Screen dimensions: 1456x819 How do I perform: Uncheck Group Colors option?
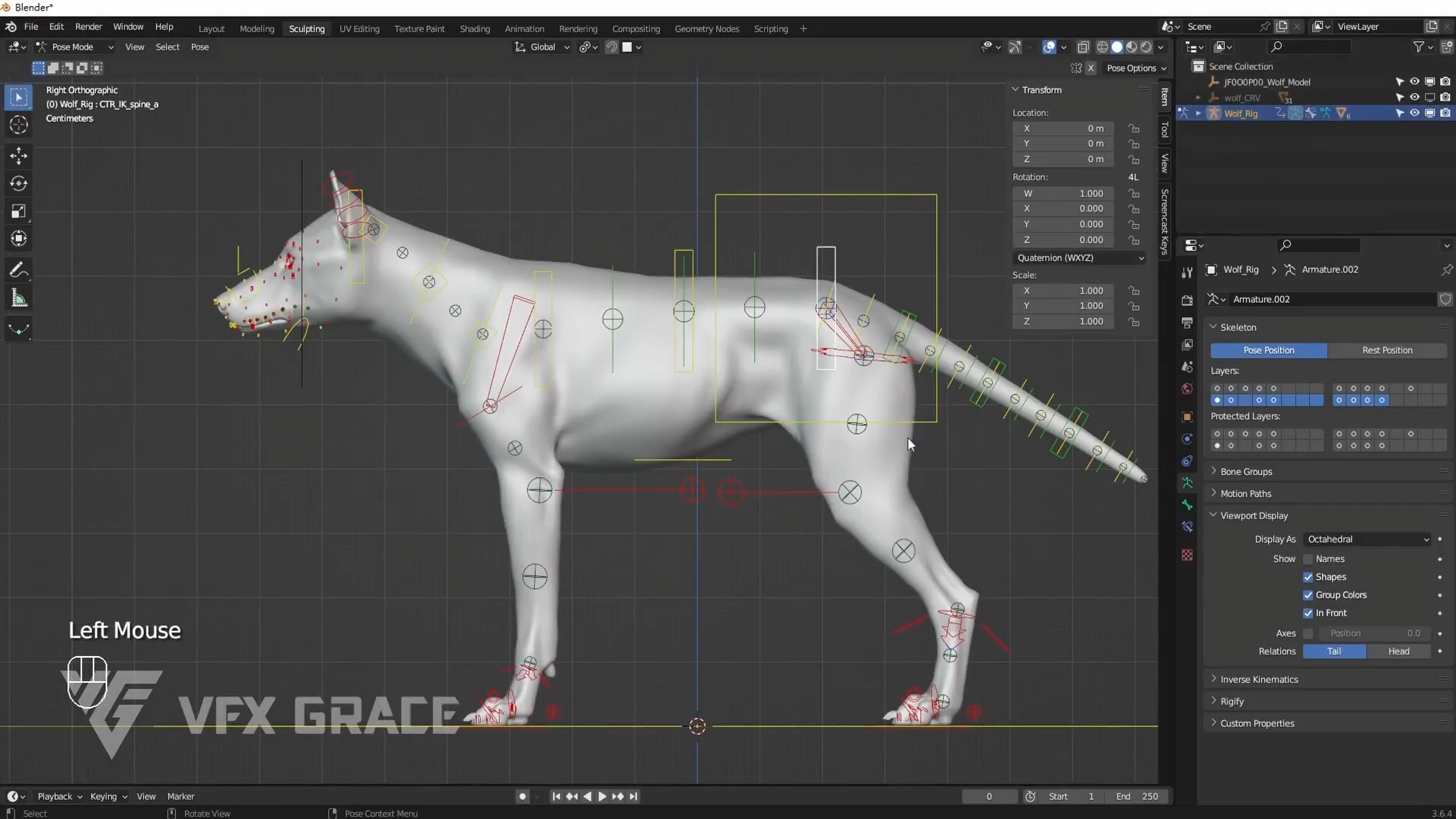point(1310,595)
